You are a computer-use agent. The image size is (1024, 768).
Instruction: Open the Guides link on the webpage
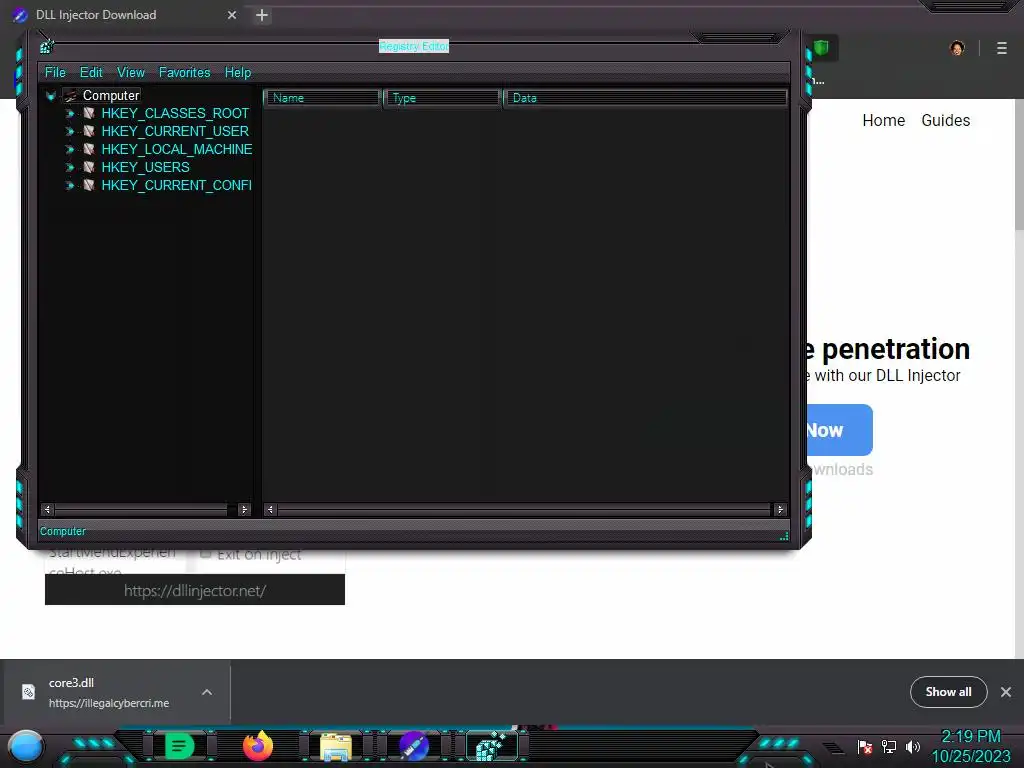[946, 120]
